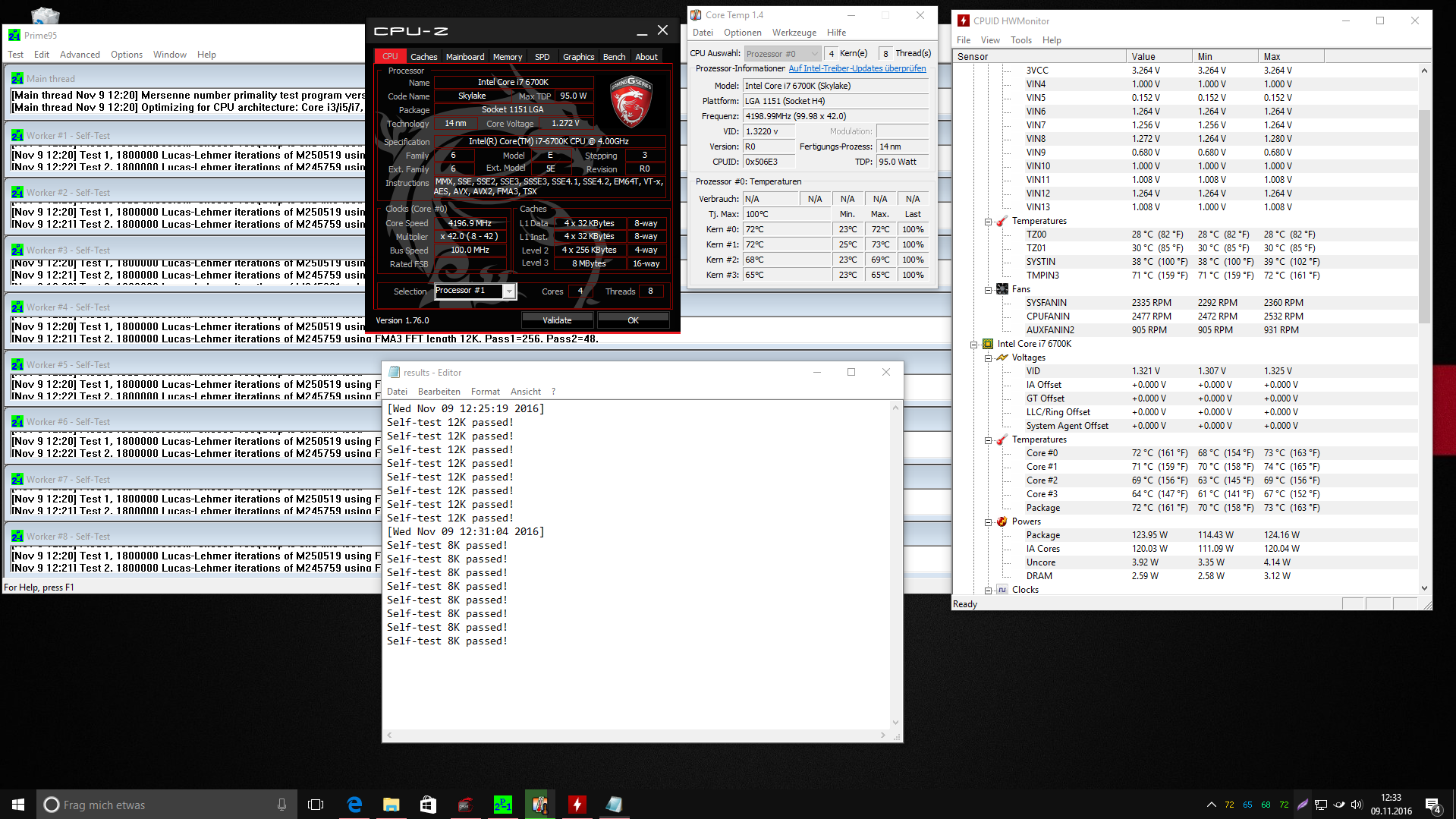Viewport: 1456px width, 819px height.
Task: Open the Advanced menu in Prime95
Action: pyautogui.click(x=80, y=55)
